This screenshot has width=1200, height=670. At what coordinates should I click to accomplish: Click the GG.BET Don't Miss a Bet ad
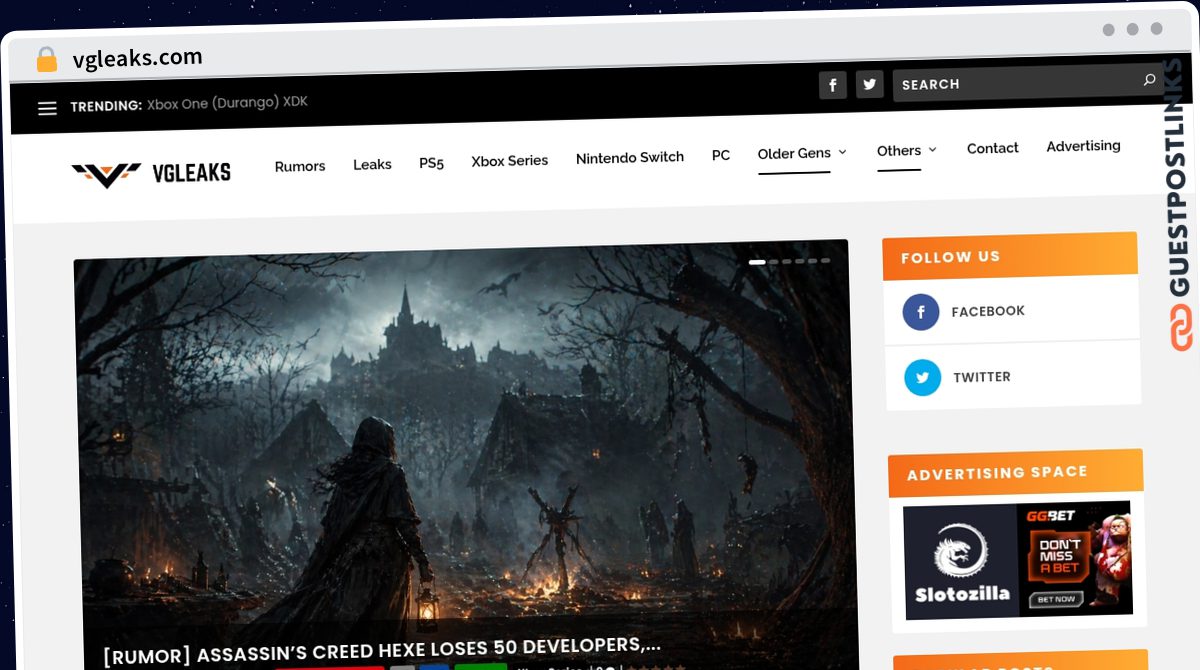[1076, 558]
